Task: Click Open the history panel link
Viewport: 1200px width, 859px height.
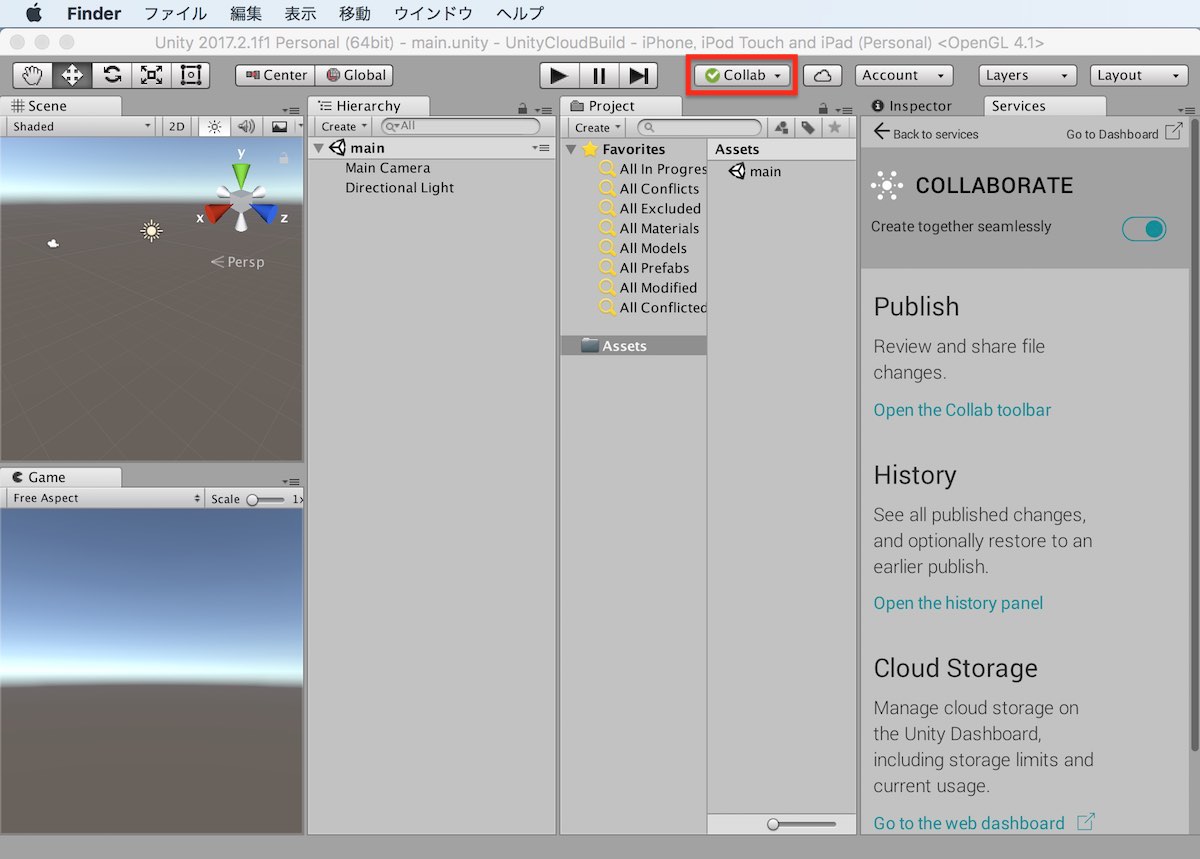Action: click(958, 603)
